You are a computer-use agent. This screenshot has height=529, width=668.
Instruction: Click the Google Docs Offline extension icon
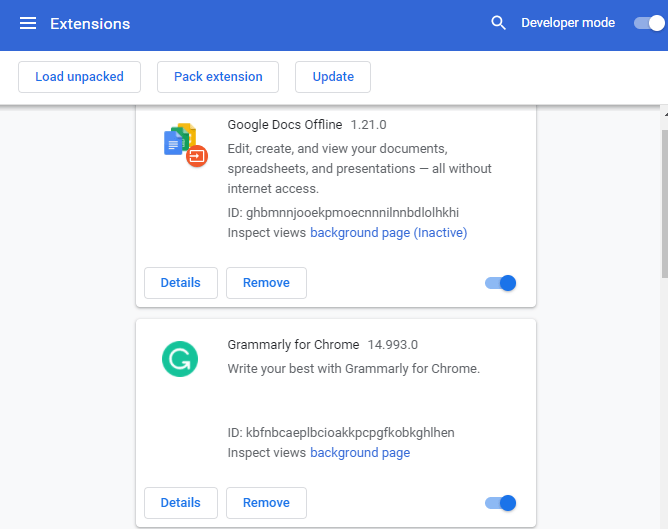click(186, 145)
